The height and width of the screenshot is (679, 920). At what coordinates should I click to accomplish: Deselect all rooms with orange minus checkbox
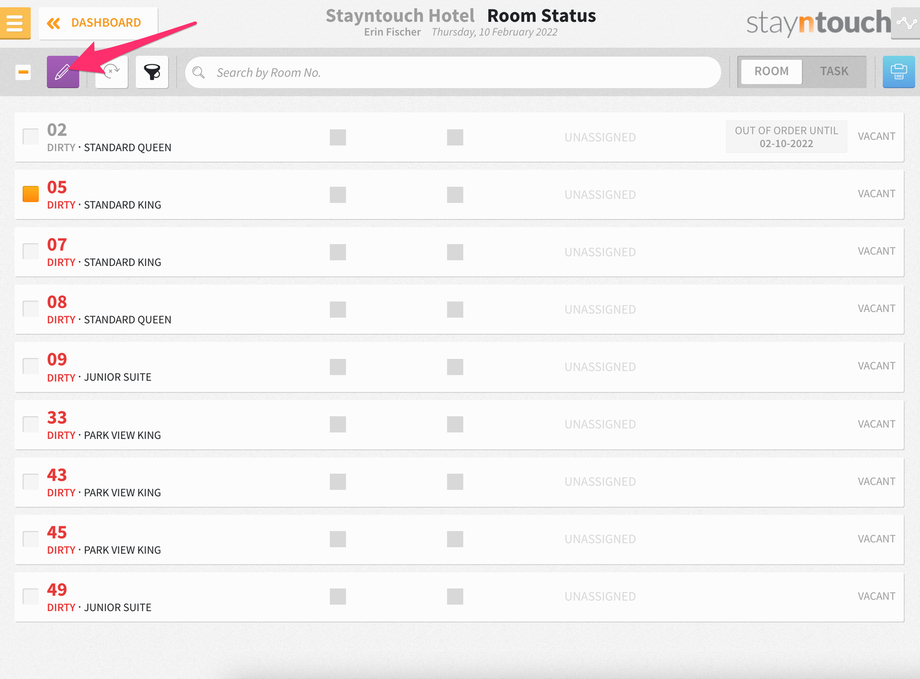coord(23,72)
